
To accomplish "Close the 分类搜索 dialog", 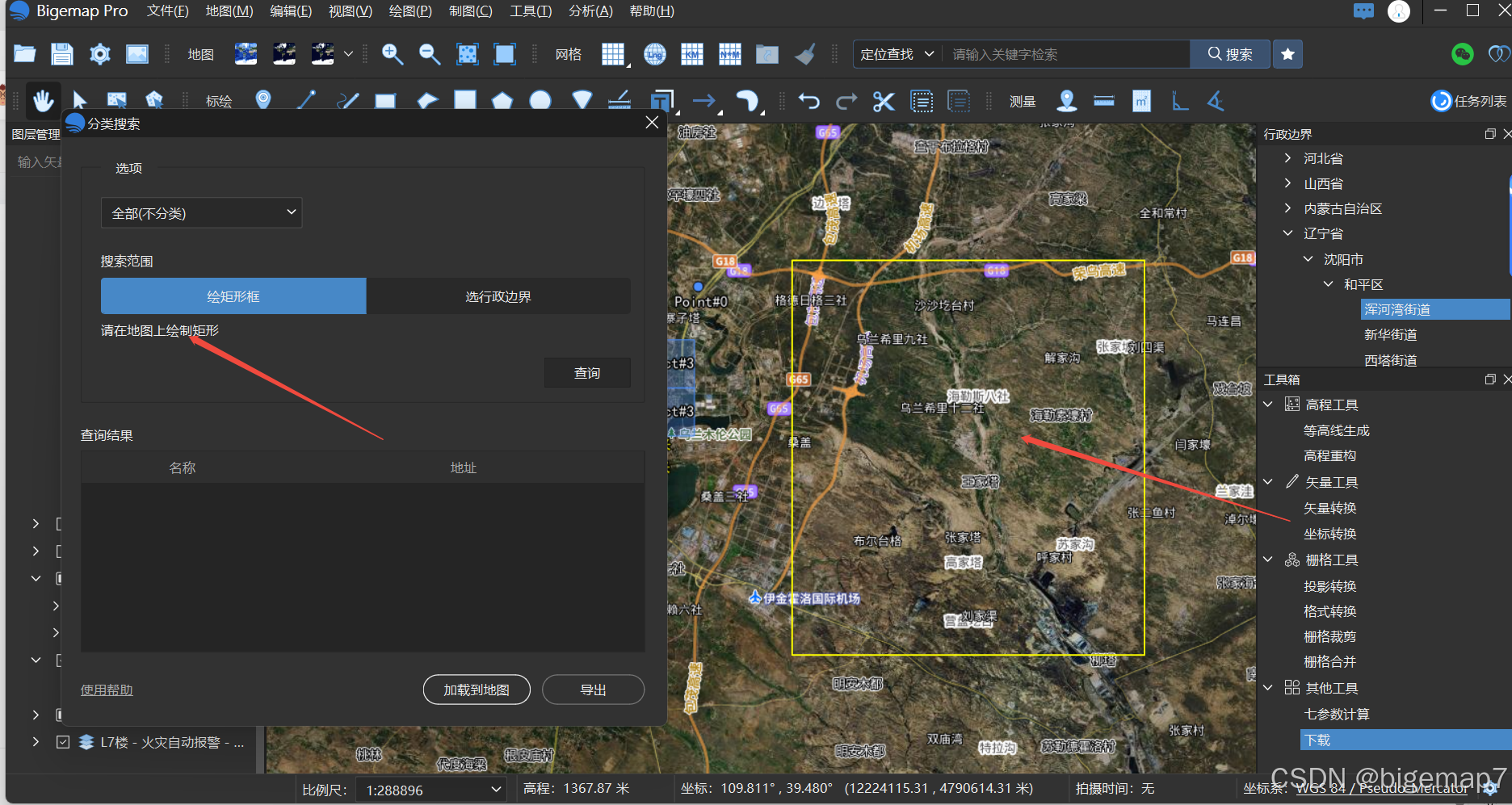I will (x=652, y=123).
